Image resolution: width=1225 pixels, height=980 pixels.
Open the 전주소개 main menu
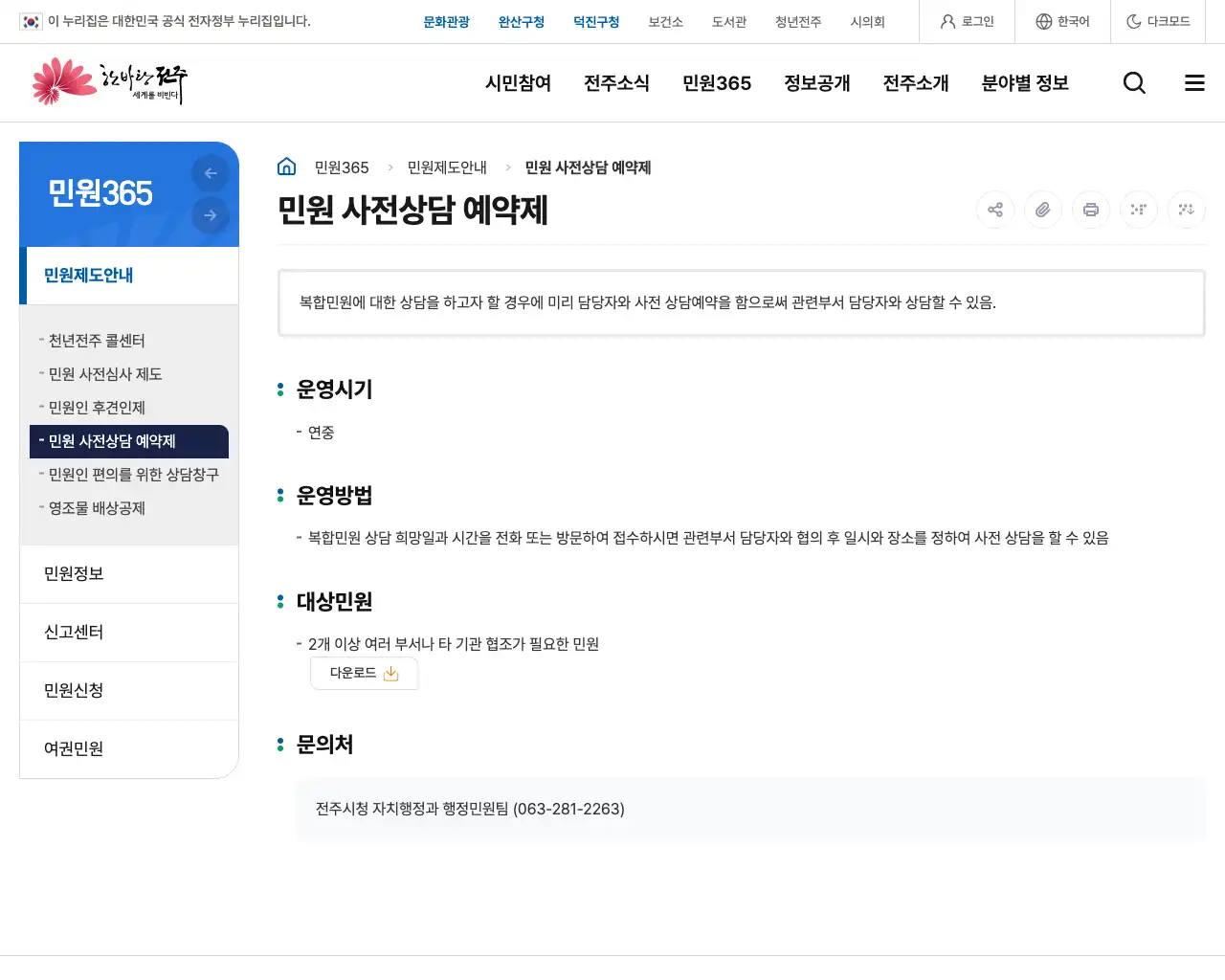[x=916, y=83]
